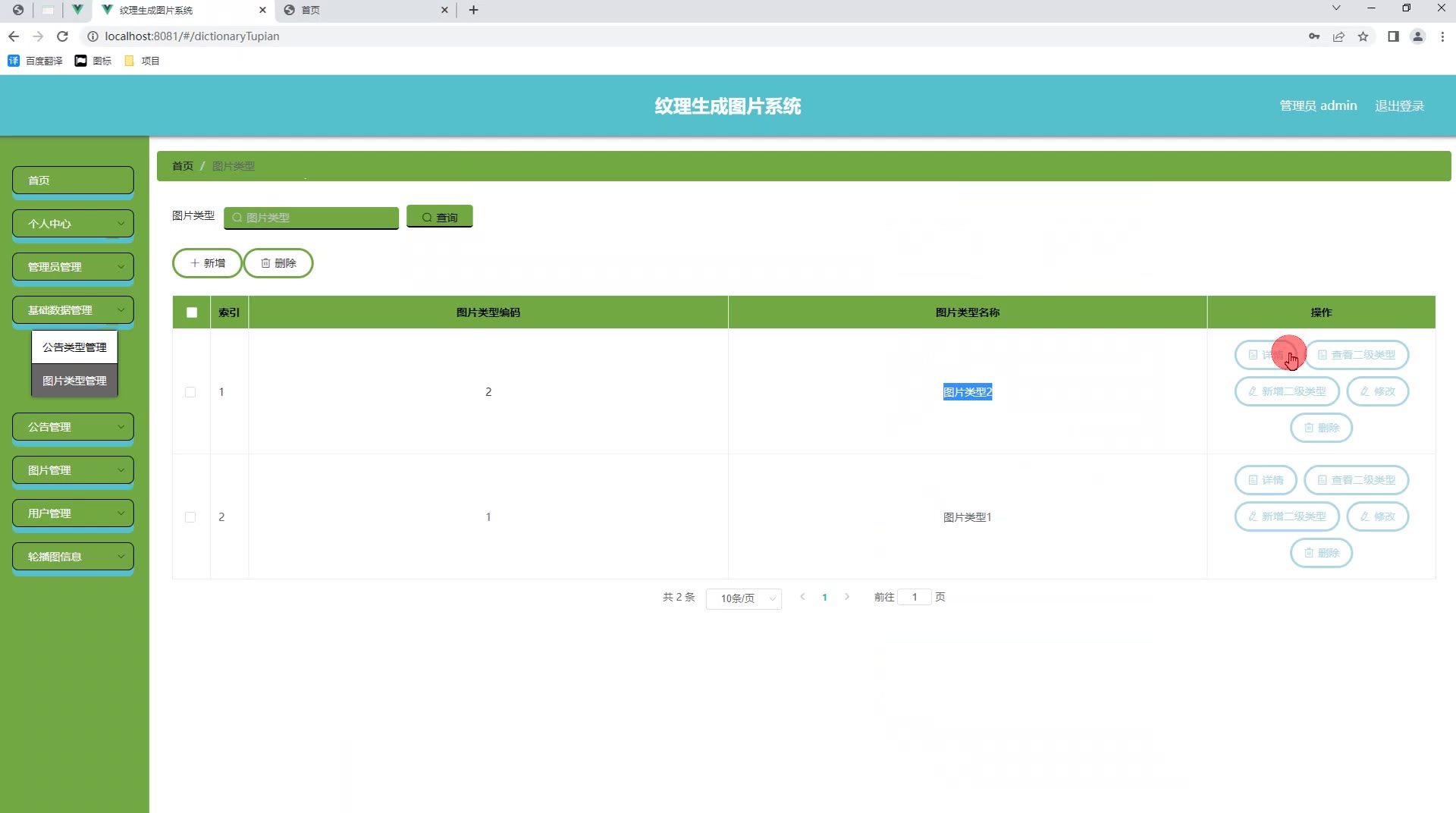Click the browser forward arrow
This screenshot has width=1456, height=813.
pos(38,36)
